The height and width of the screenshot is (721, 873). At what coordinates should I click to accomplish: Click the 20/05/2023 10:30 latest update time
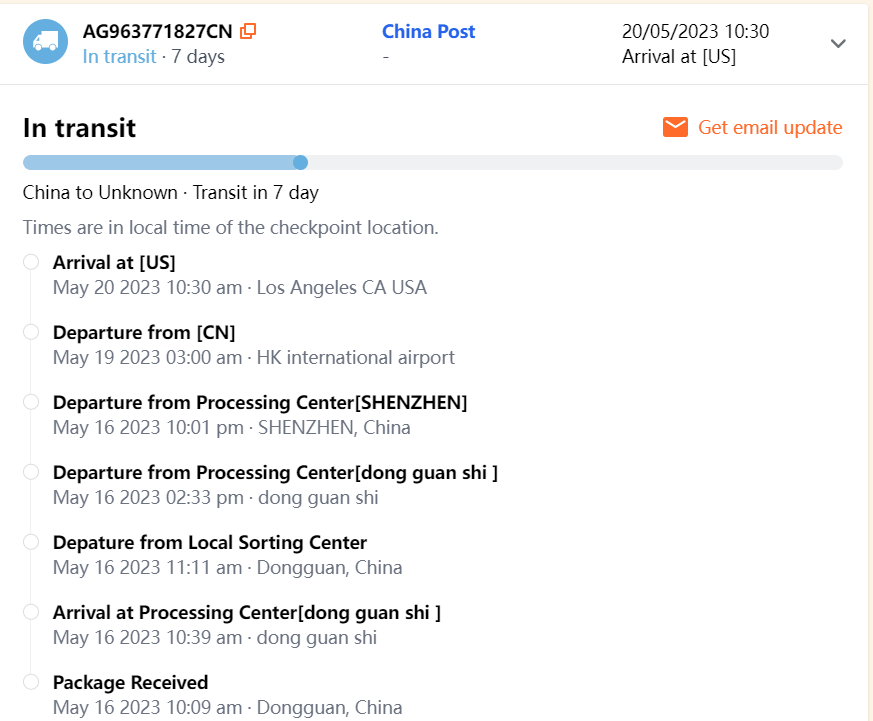tap(695, 31)
